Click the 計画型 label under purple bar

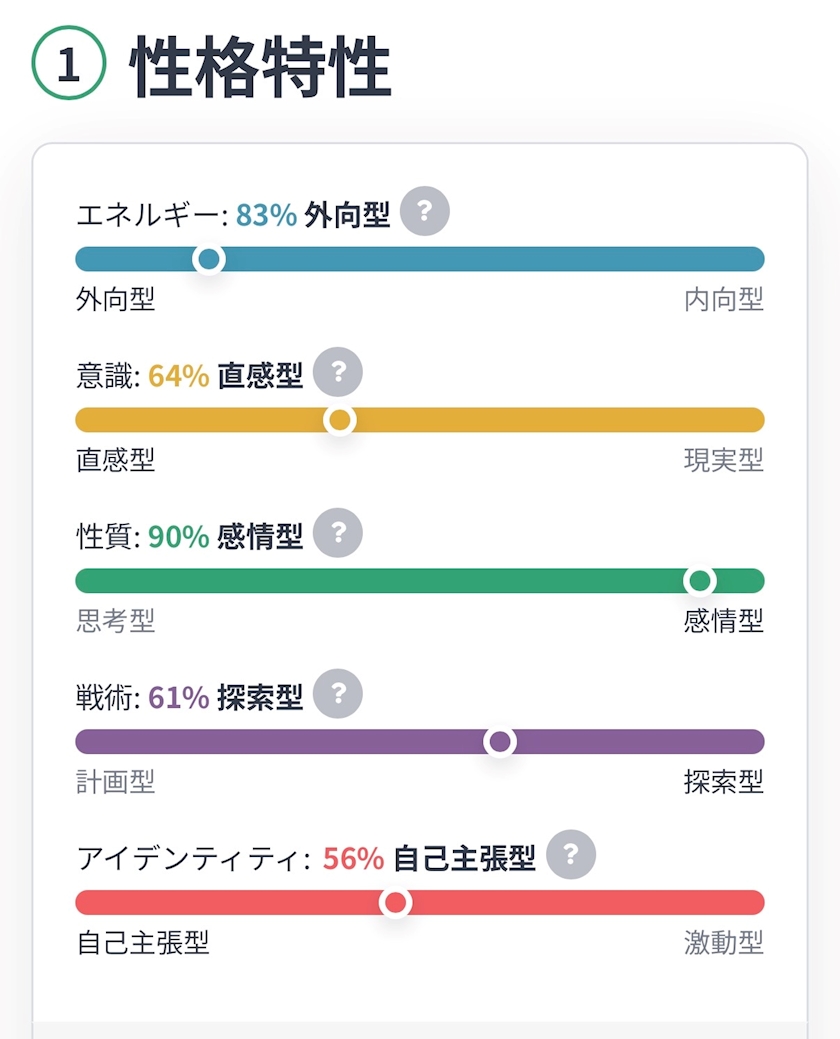pos(116,782)
